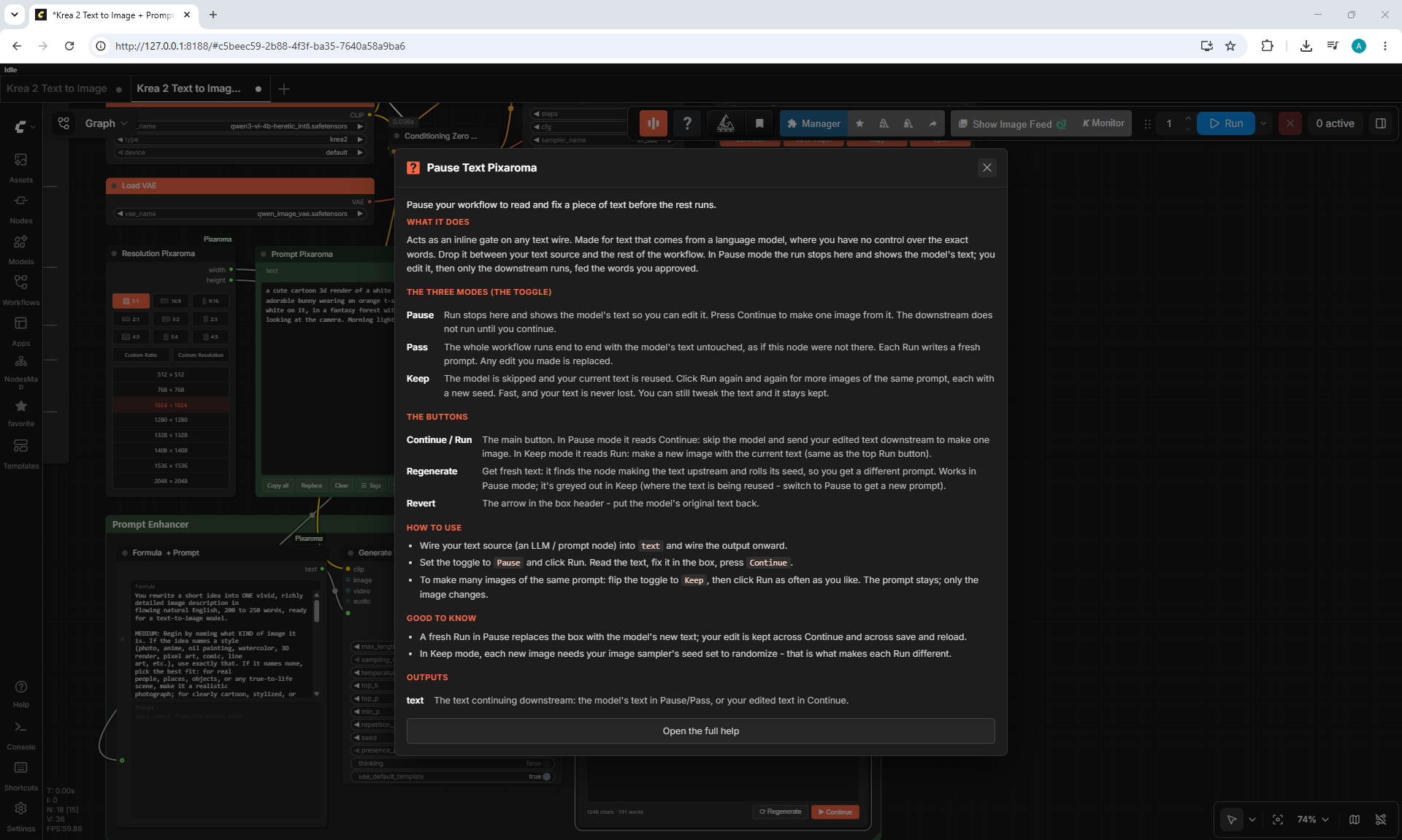
Task: Click next arrow on vae_name selector
Action: 360,214
